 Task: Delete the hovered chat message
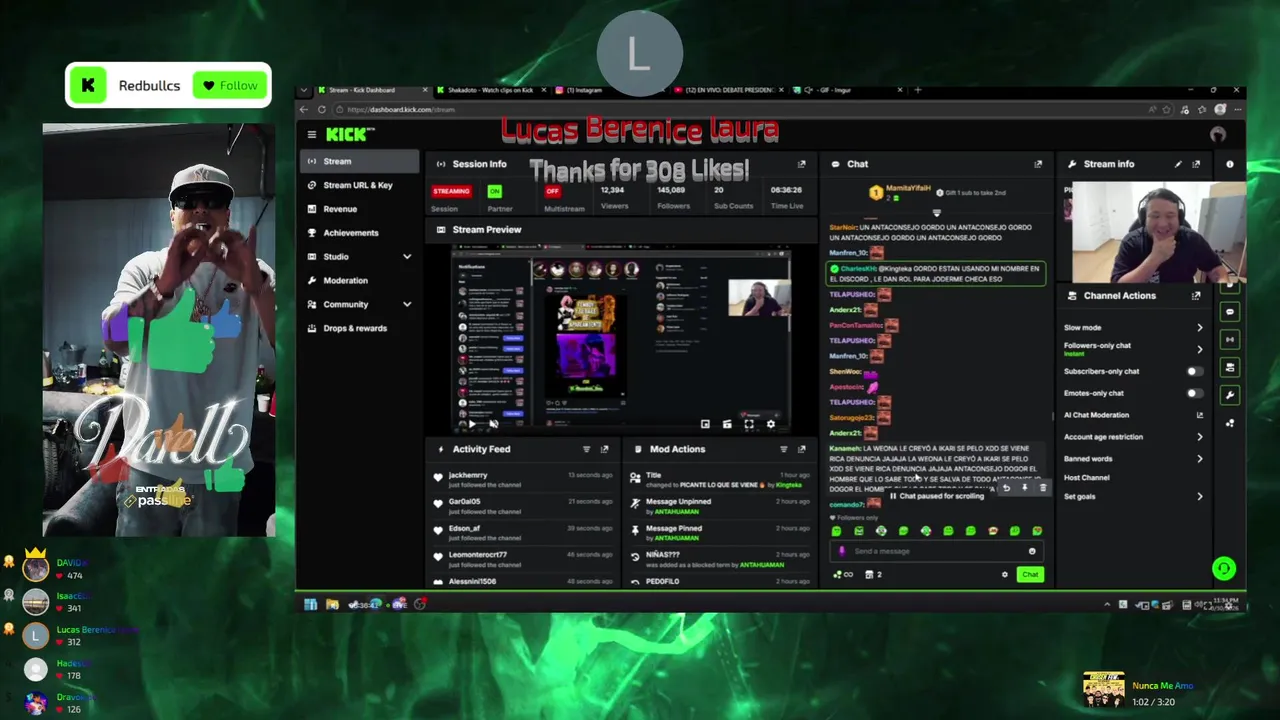[x=1042, y=488]
